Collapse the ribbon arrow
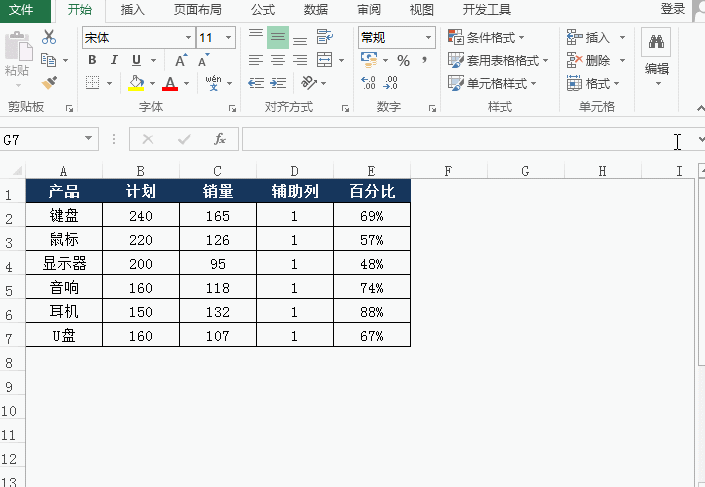This screenshot has height=487, width=705. click(x=701, y=108)
